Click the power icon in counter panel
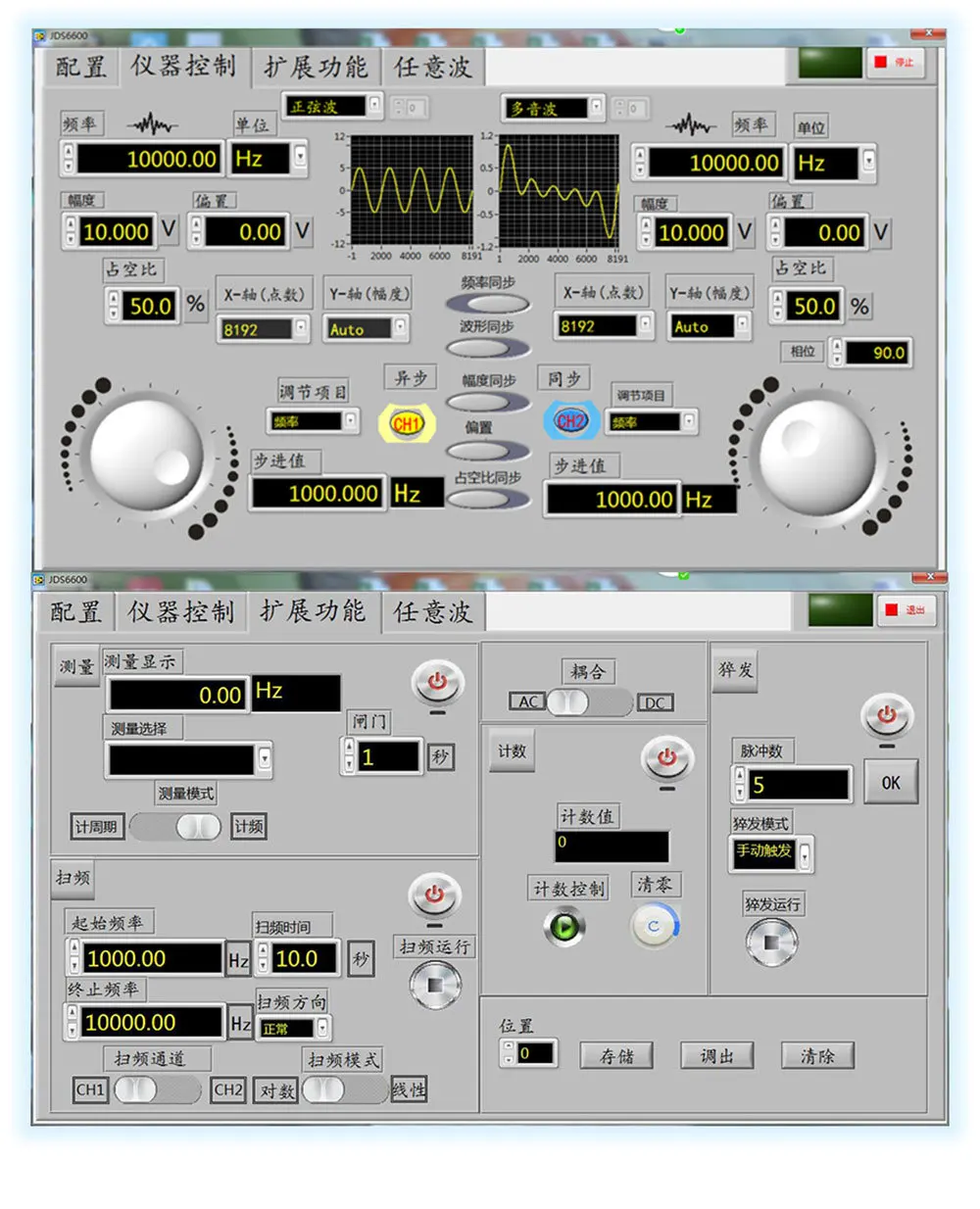The image size is (980, 1209). pyautogui.click(x=666, y=759)
